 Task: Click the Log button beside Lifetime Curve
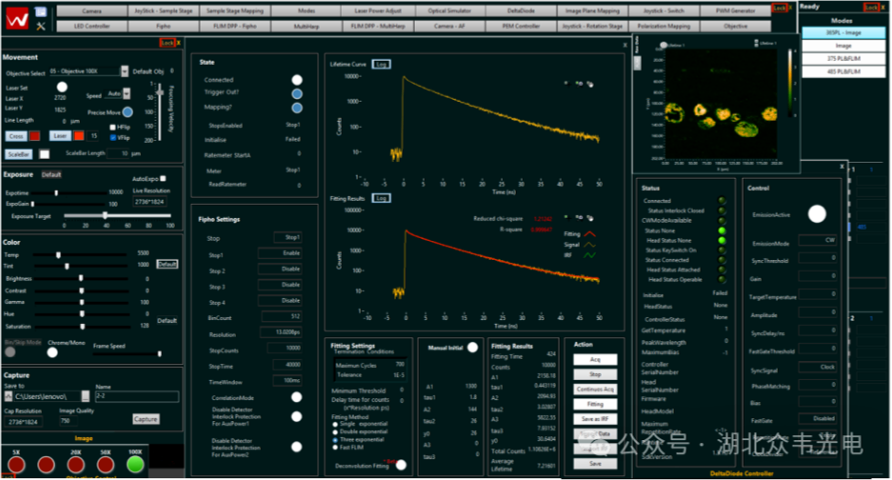tap(381, 64)
